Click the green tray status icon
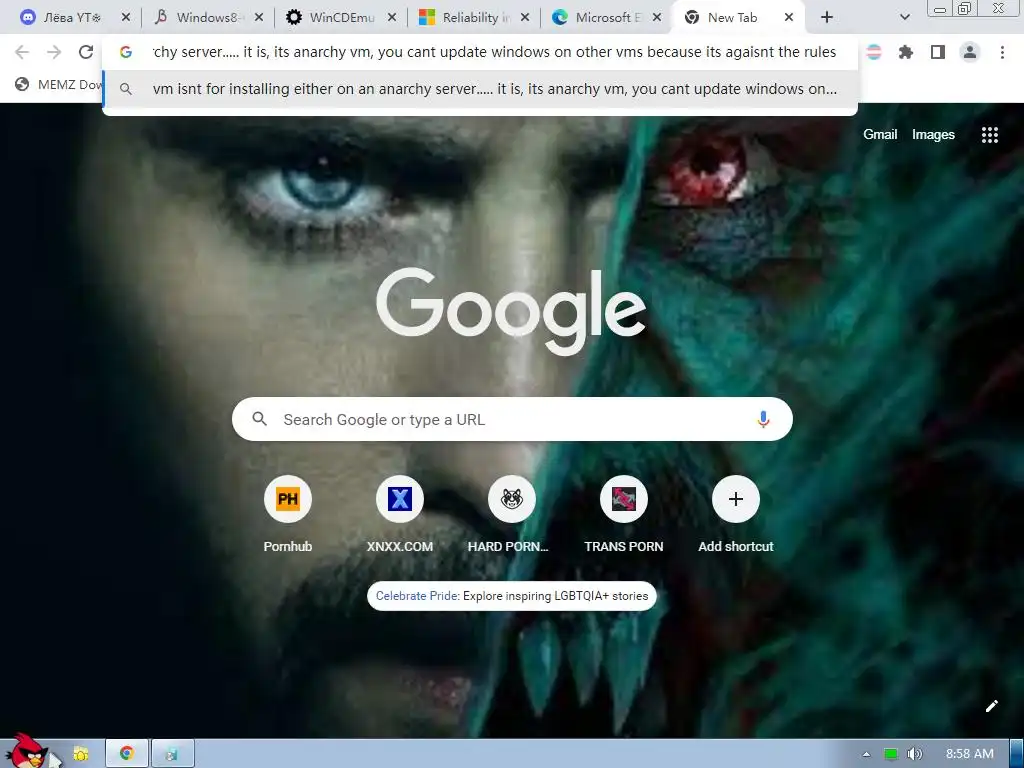The image size is (1024, 768). pos(890,754)
